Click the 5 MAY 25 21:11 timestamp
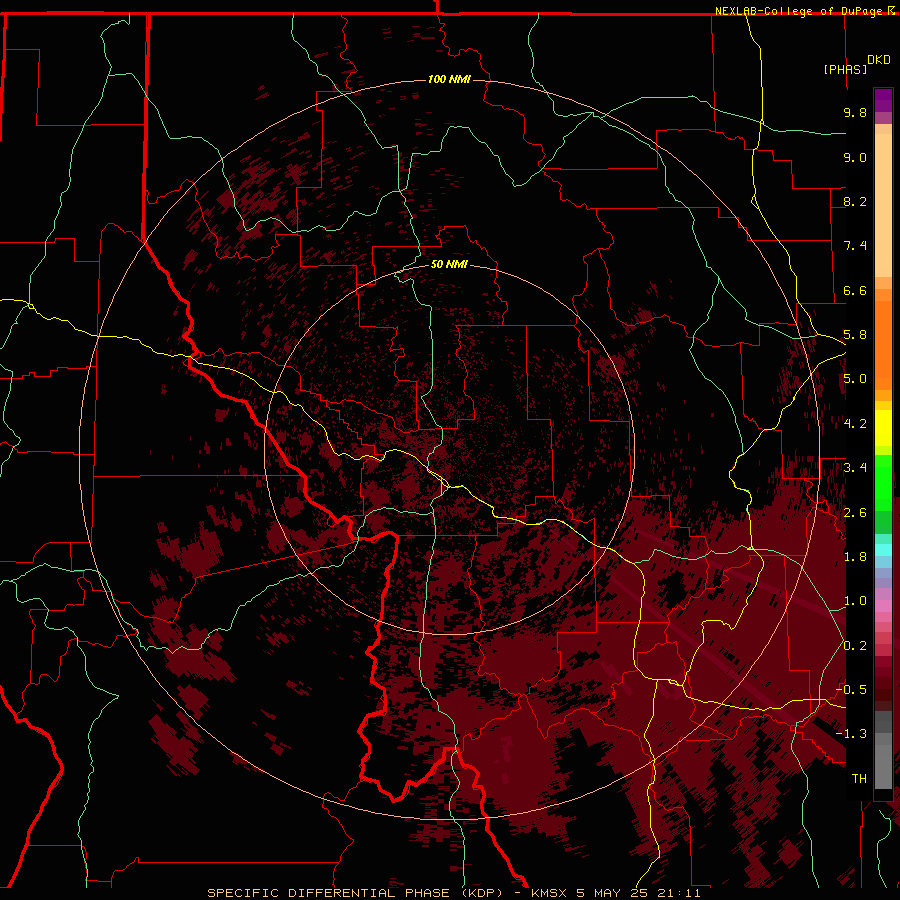 (x=638, y=893)
